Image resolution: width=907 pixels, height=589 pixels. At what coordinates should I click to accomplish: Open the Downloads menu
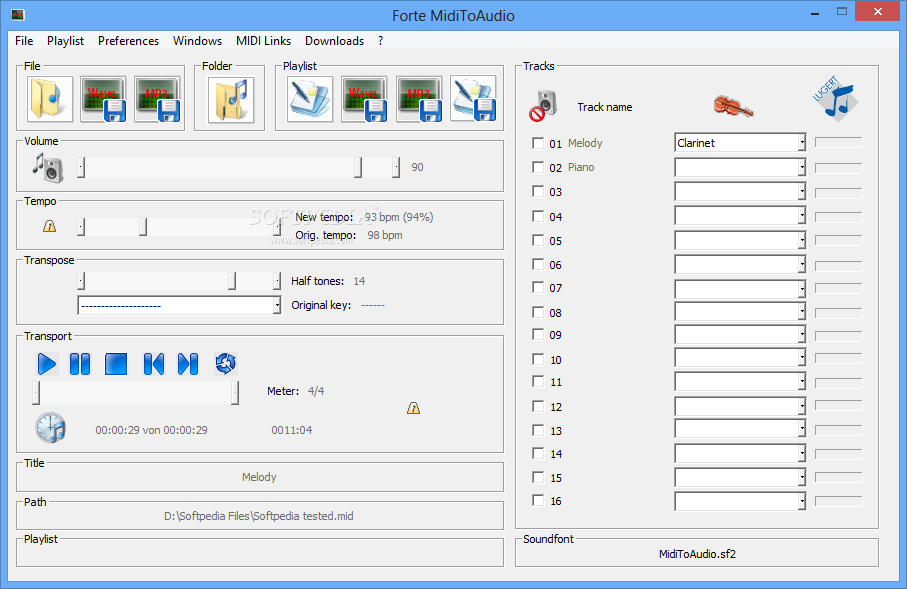click(x=334, y=41)
